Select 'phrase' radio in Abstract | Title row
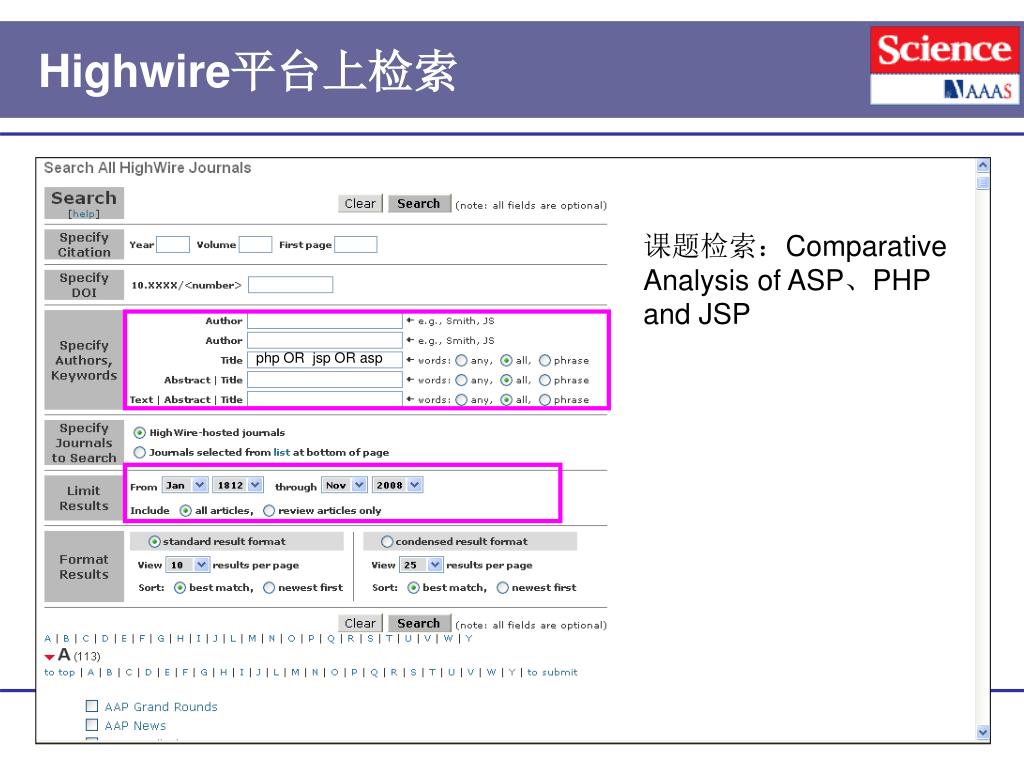 (545, 380)
